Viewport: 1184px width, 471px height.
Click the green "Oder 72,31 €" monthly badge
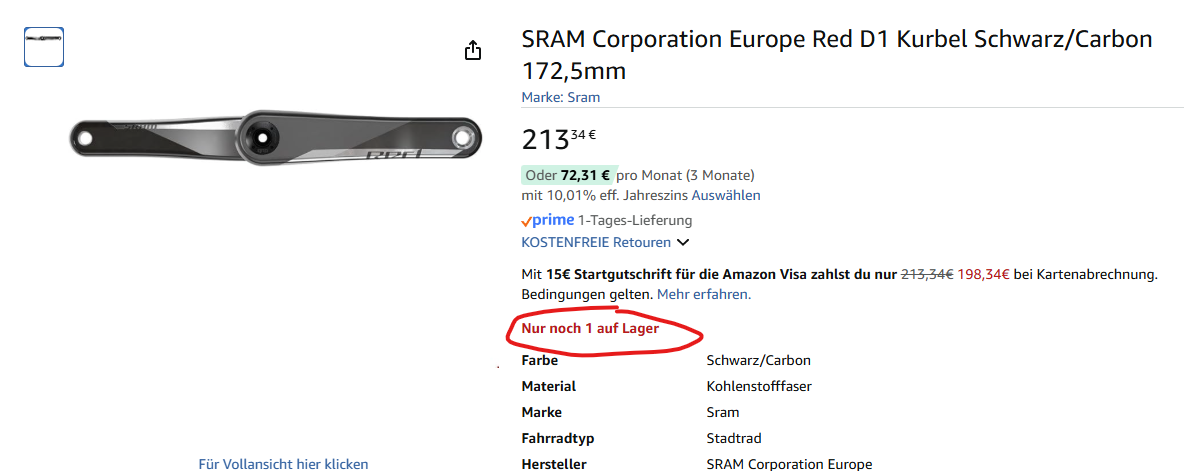(569, 175)
